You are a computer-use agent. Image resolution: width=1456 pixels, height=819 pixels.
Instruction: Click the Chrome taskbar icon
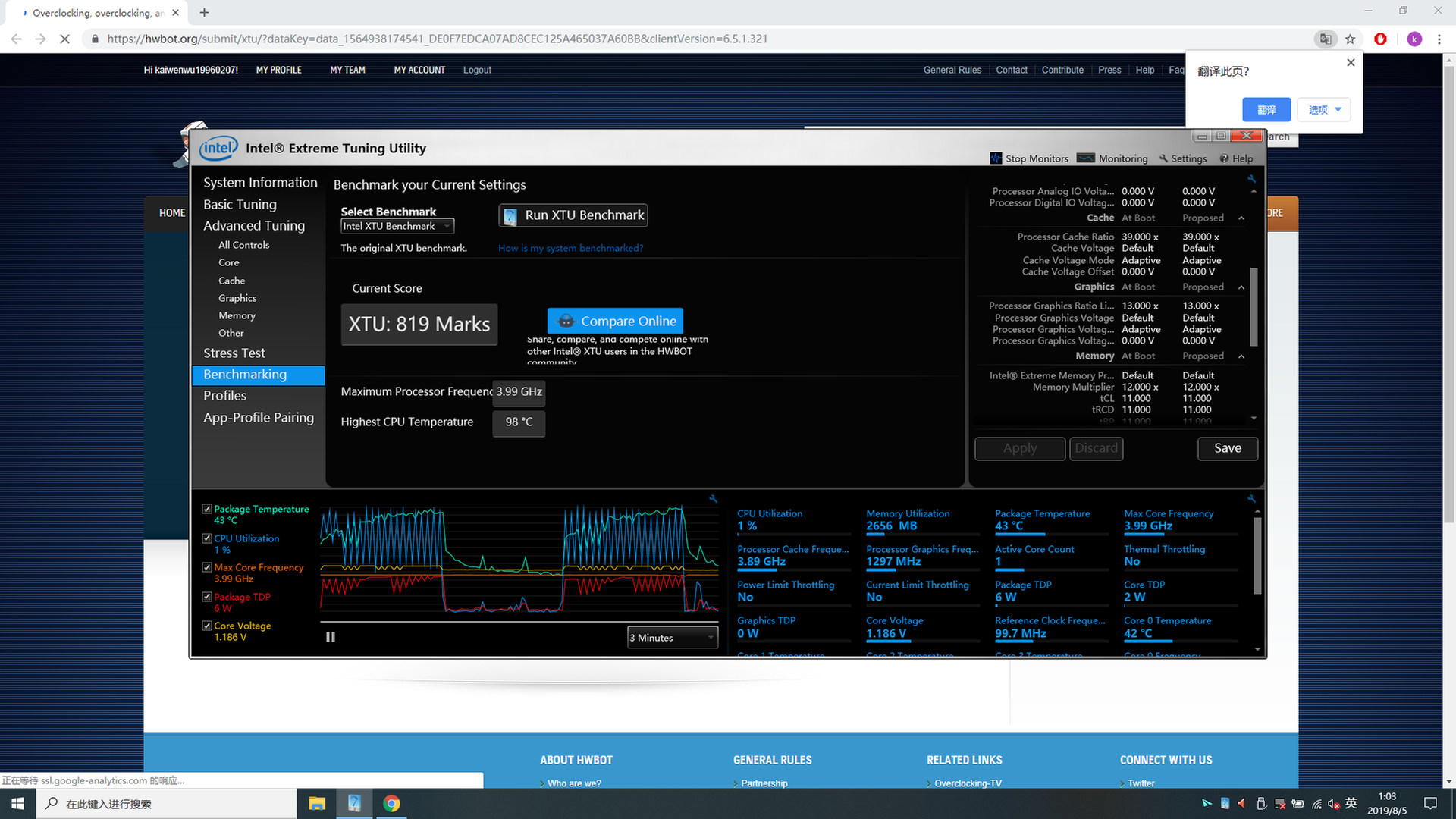coord(391,803)
